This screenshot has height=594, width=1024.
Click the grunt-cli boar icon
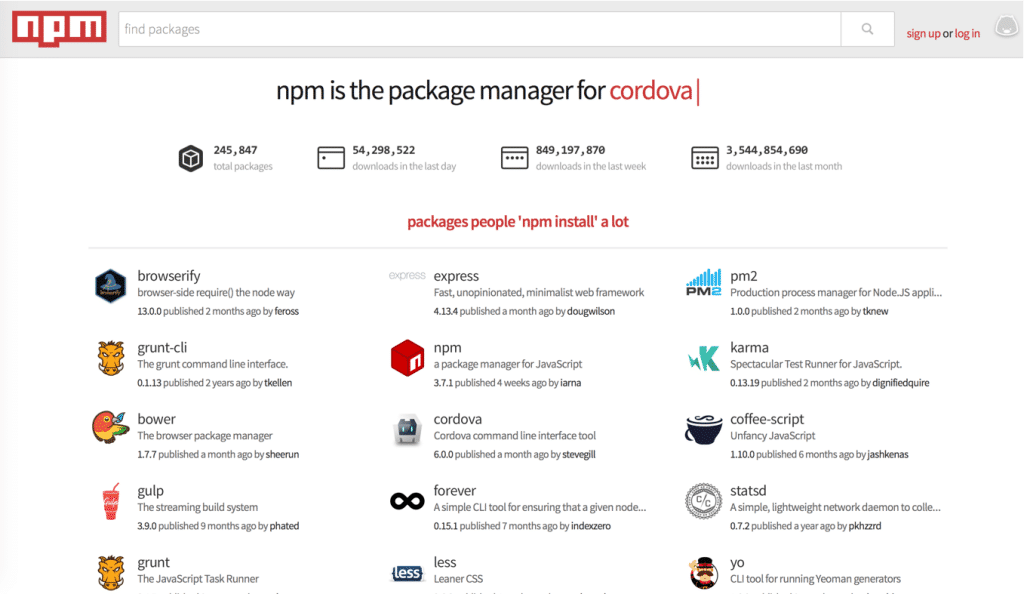110,358
